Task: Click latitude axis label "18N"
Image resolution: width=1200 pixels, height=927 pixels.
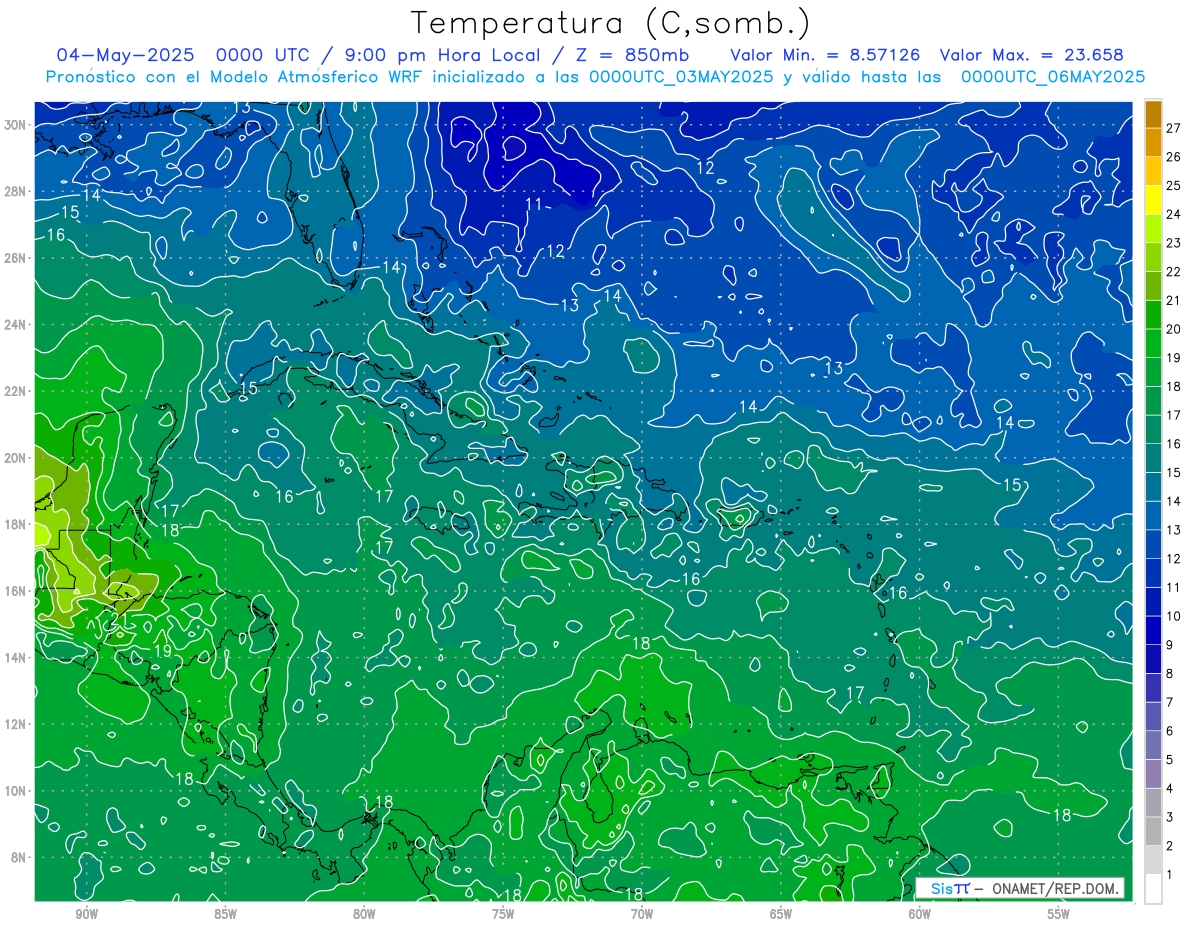Action: point(15,524)
